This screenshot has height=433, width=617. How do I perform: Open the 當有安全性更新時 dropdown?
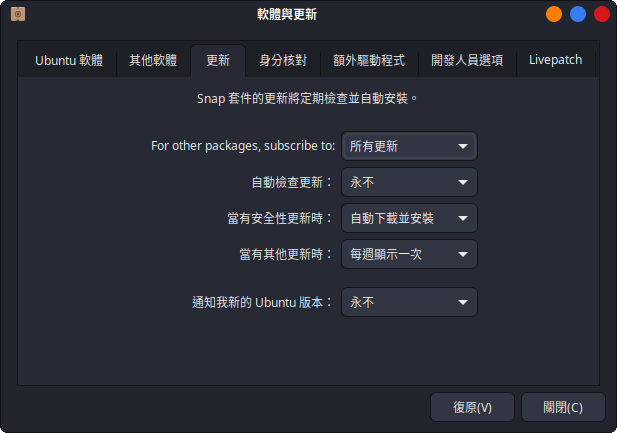coord(409,218)
